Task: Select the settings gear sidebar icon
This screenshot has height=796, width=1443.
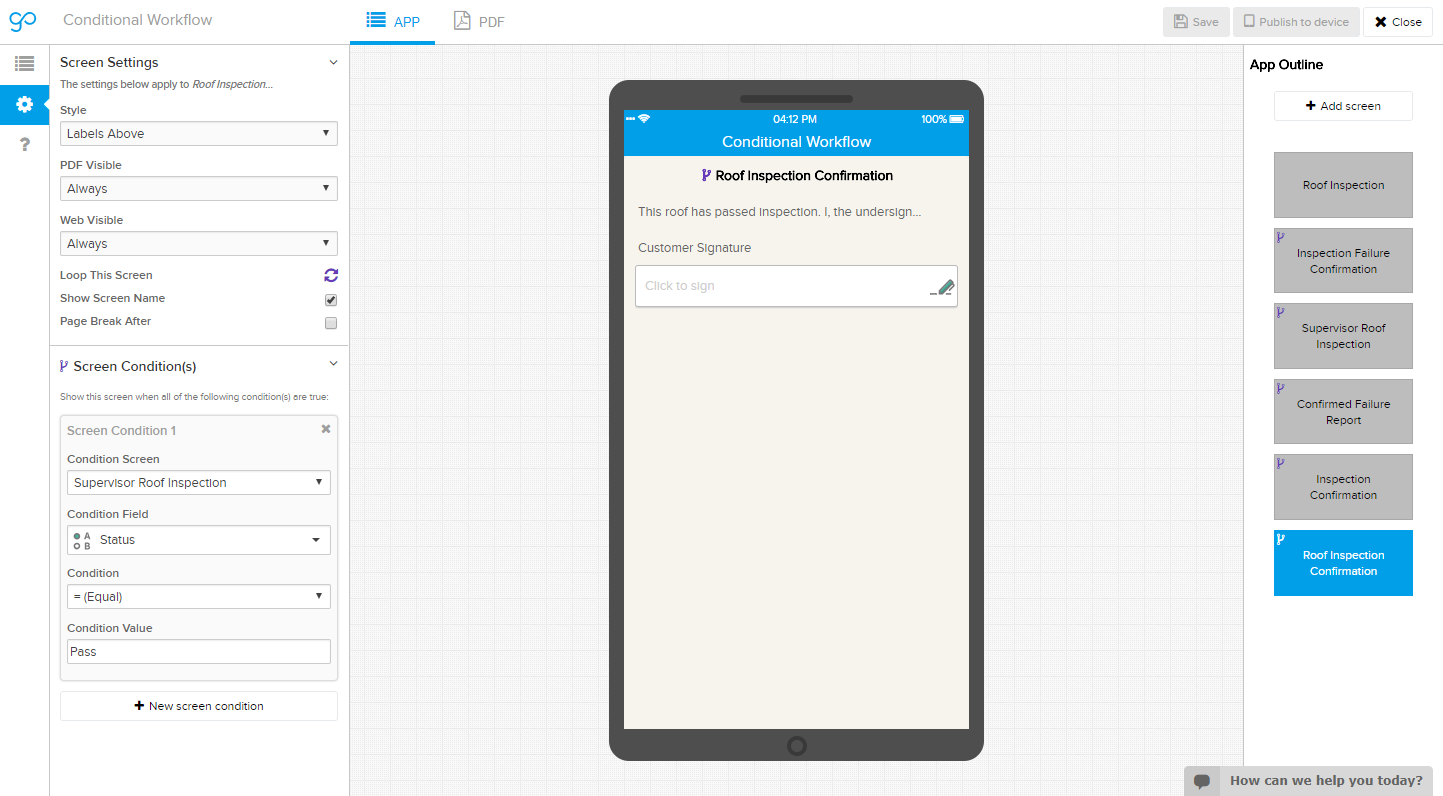Action: [x=24, y=104]
